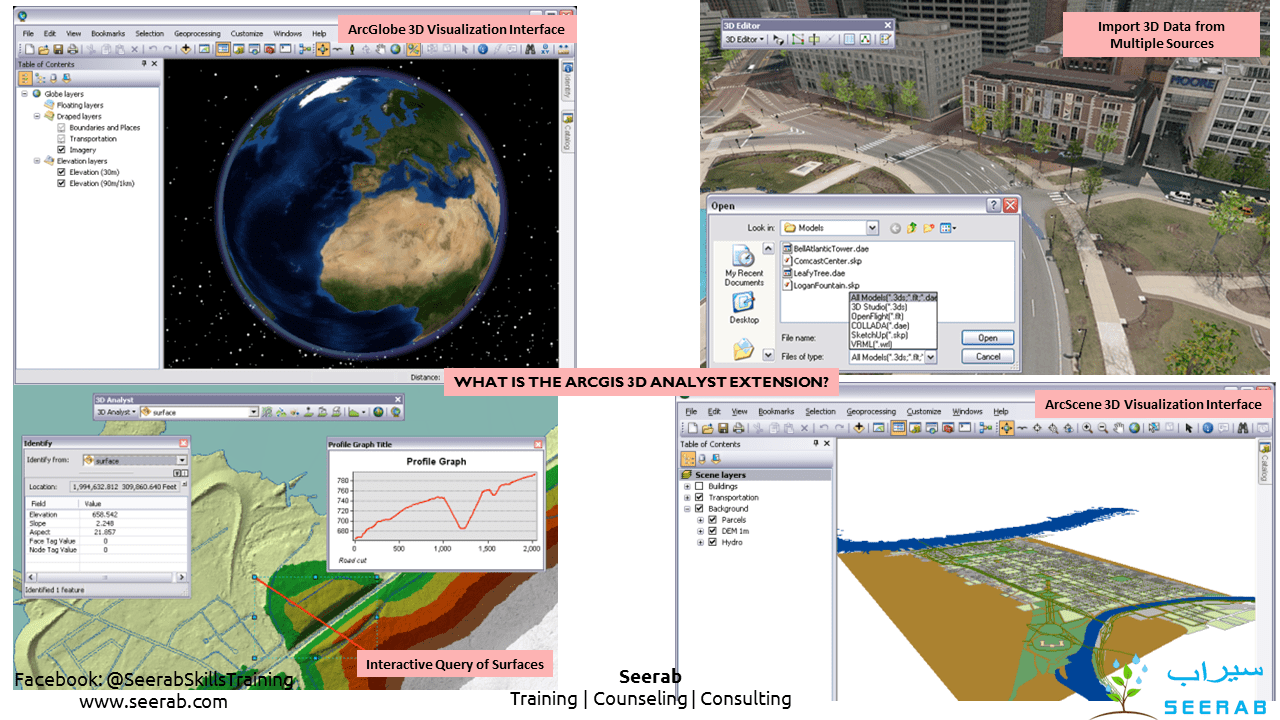
Task: Click the Save icon in ArcScene toolbar
Action: [723, 428]
